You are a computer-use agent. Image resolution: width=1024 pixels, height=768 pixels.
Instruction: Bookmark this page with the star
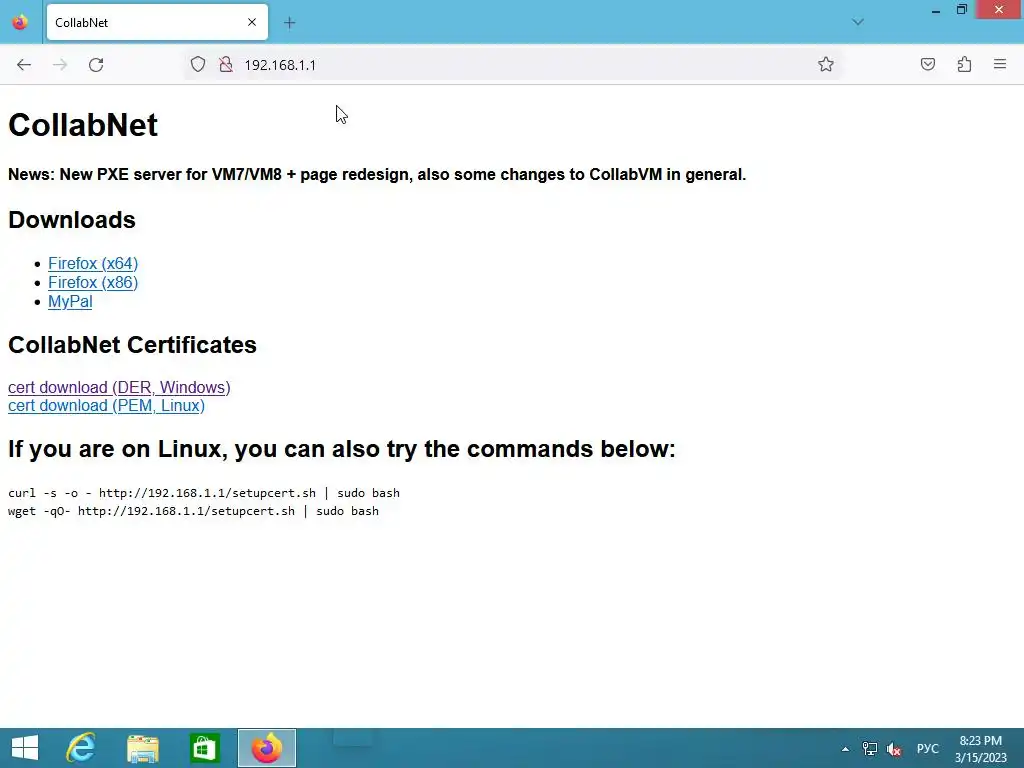coord(825,64)
